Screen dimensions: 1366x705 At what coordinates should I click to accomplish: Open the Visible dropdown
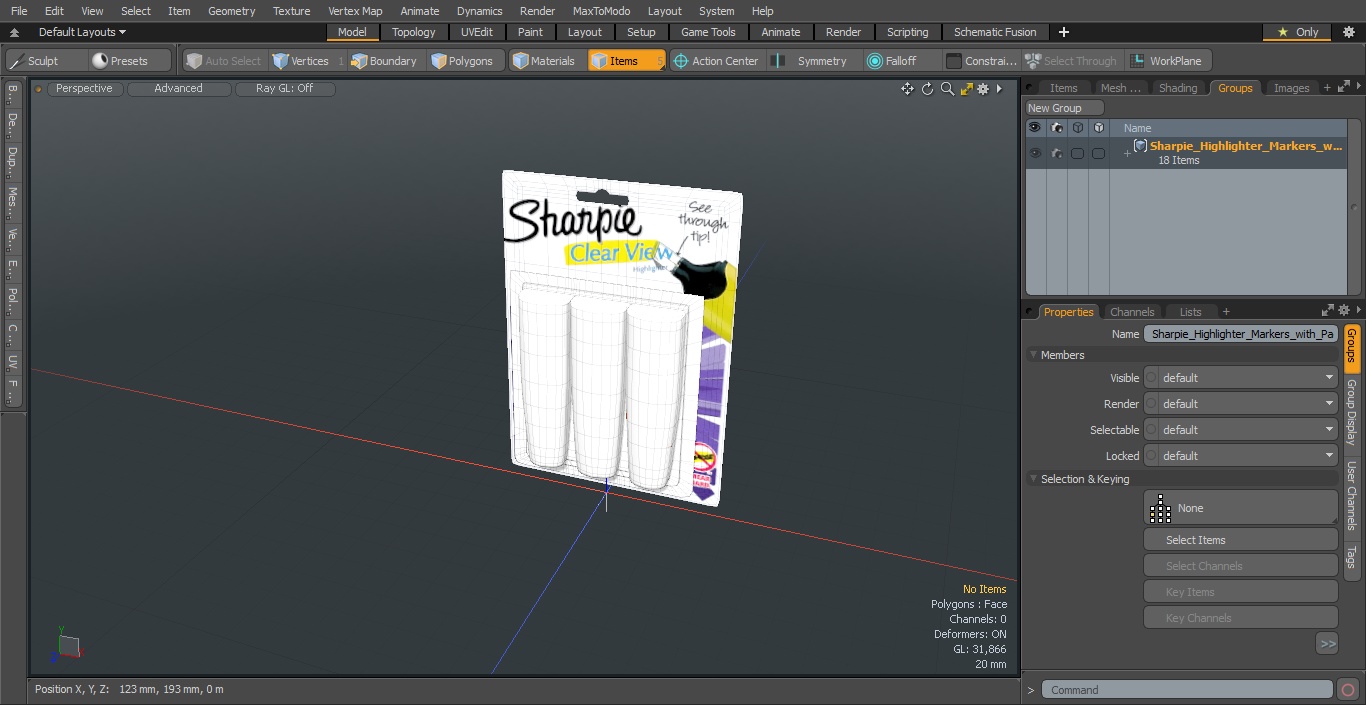click(x=1241, y=378)
